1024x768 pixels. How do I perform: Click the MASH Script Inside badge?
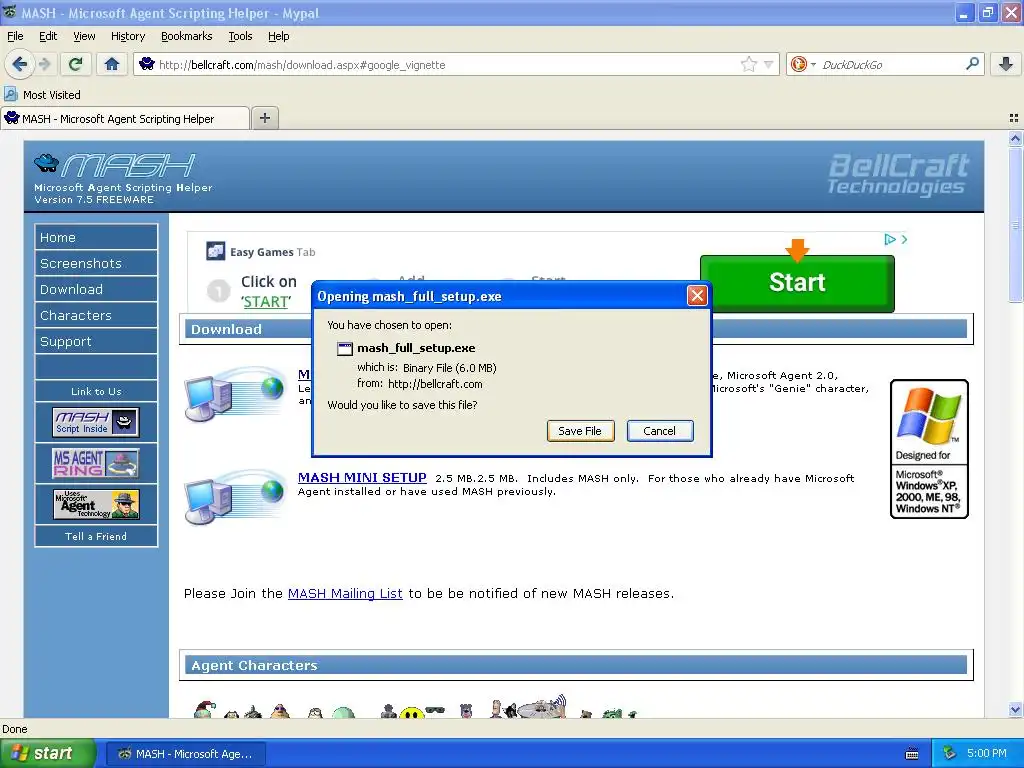tap(96, 422)
